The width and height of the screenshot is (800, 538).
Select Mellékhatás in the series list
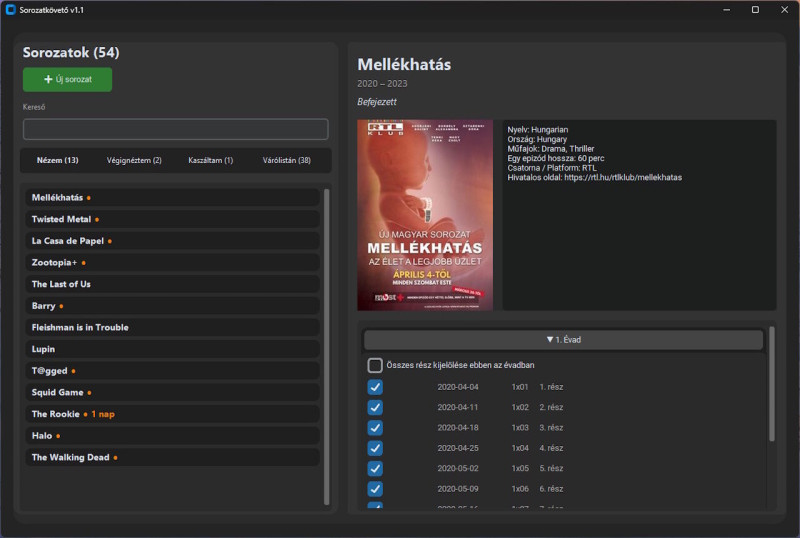(172, 198)
